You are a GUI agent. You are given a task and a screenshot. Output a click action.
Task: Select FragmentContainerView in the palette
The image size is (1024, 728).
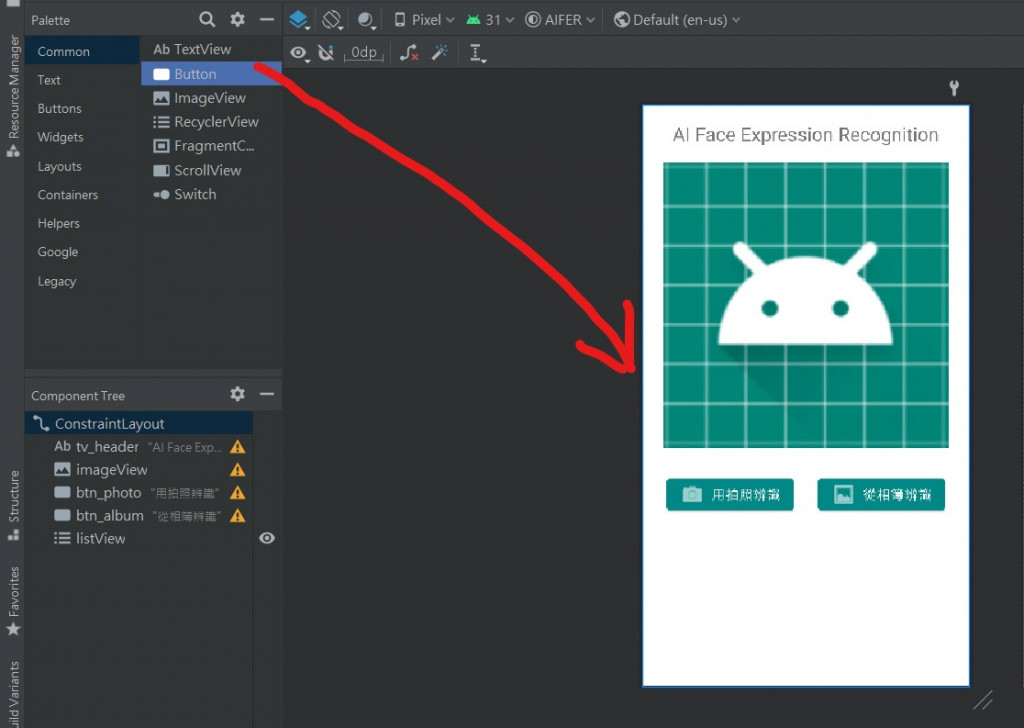point(211,146)
